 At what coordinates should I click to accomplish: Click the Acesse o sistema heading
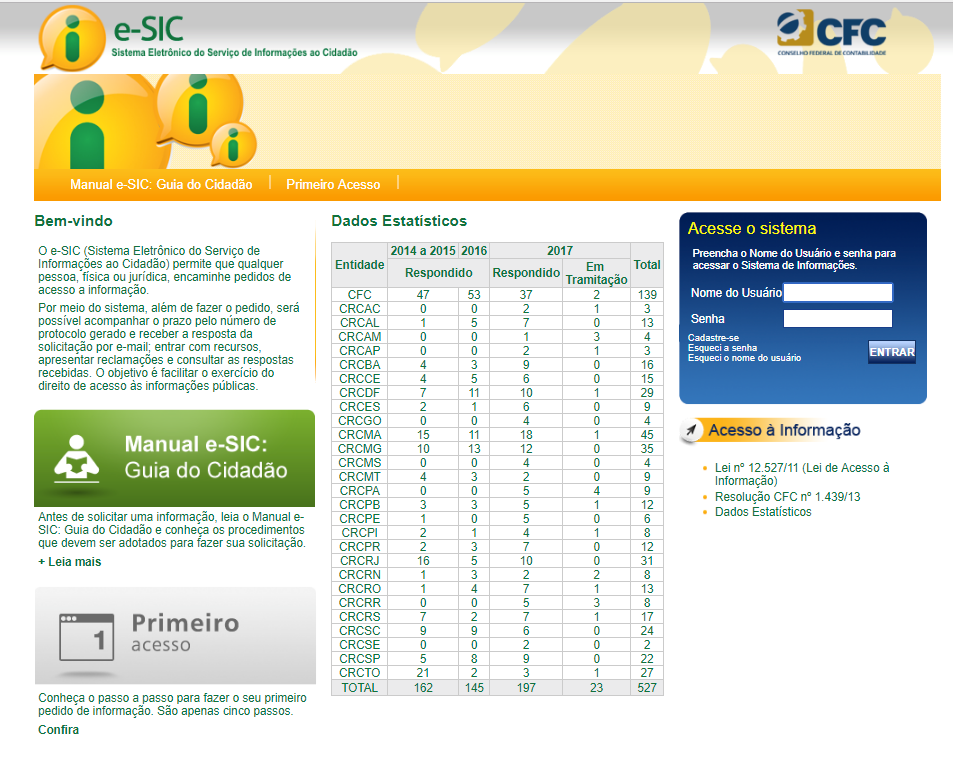pos(752,228)
